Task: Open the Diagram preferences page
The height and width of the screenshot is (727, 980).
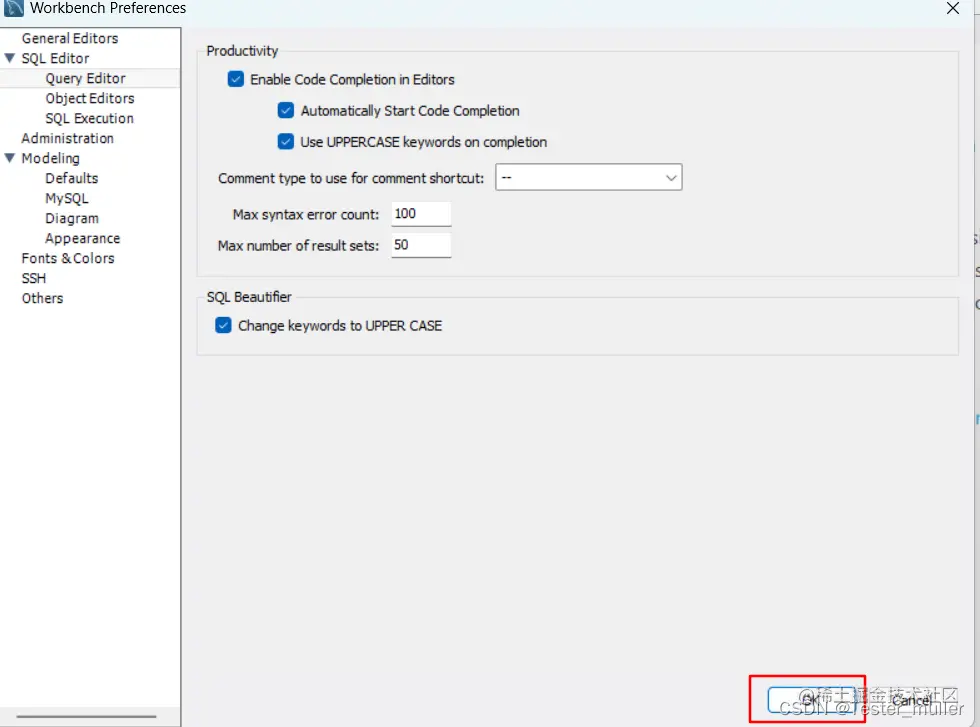Action: point(72,218)
